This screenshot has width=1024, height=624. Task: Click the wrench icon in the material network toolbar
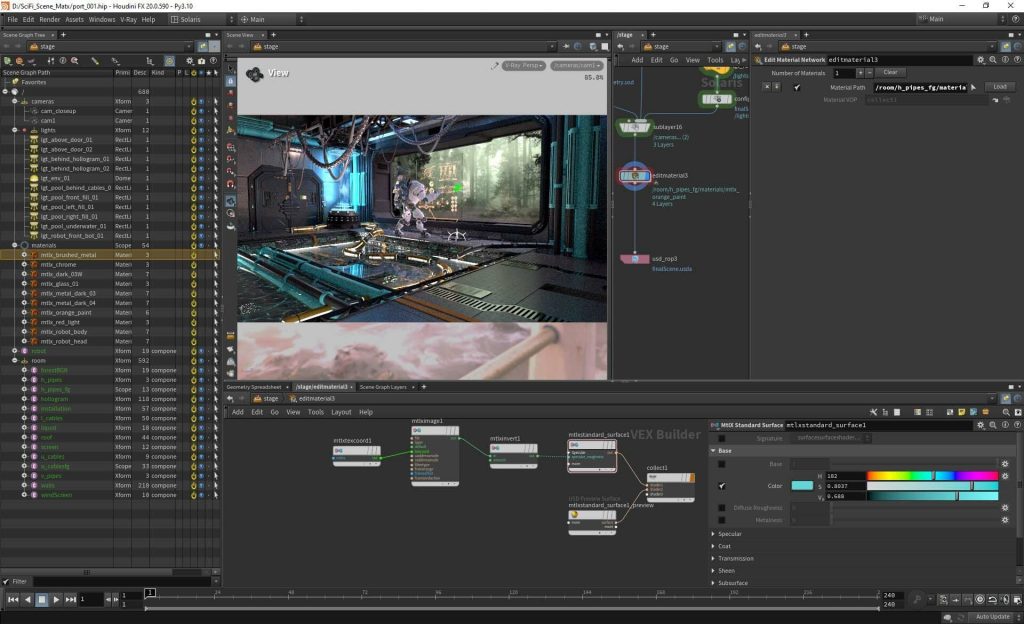874,412
